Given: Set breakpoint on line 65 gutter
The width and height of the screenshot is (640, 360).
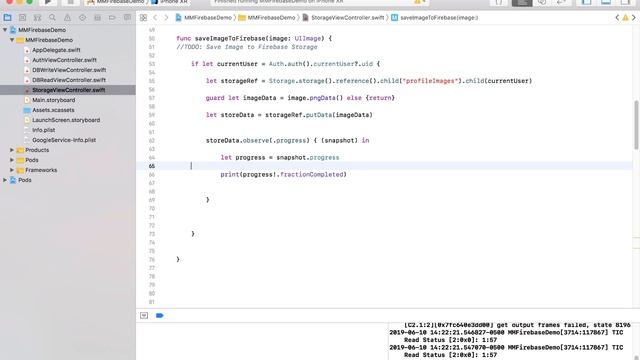Looking at the screenshot, I should [x=151, y=166].
